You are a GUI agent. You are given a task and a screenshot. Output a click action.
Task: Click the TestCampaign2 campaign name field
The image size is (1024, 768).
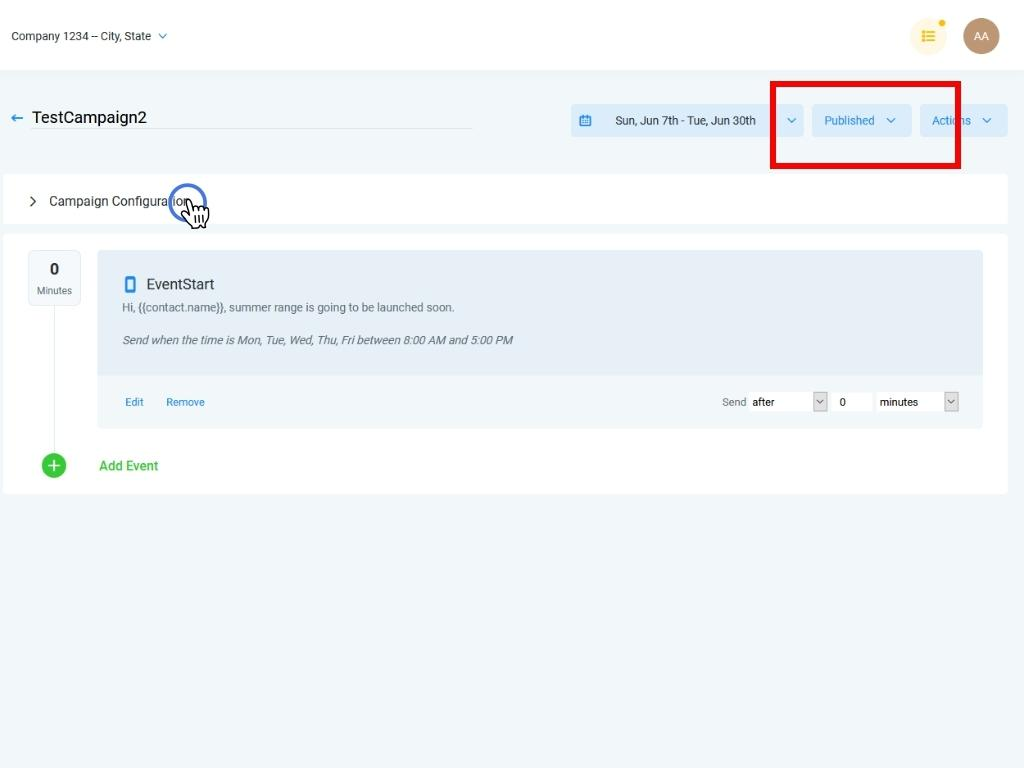[x=251, y=118]
